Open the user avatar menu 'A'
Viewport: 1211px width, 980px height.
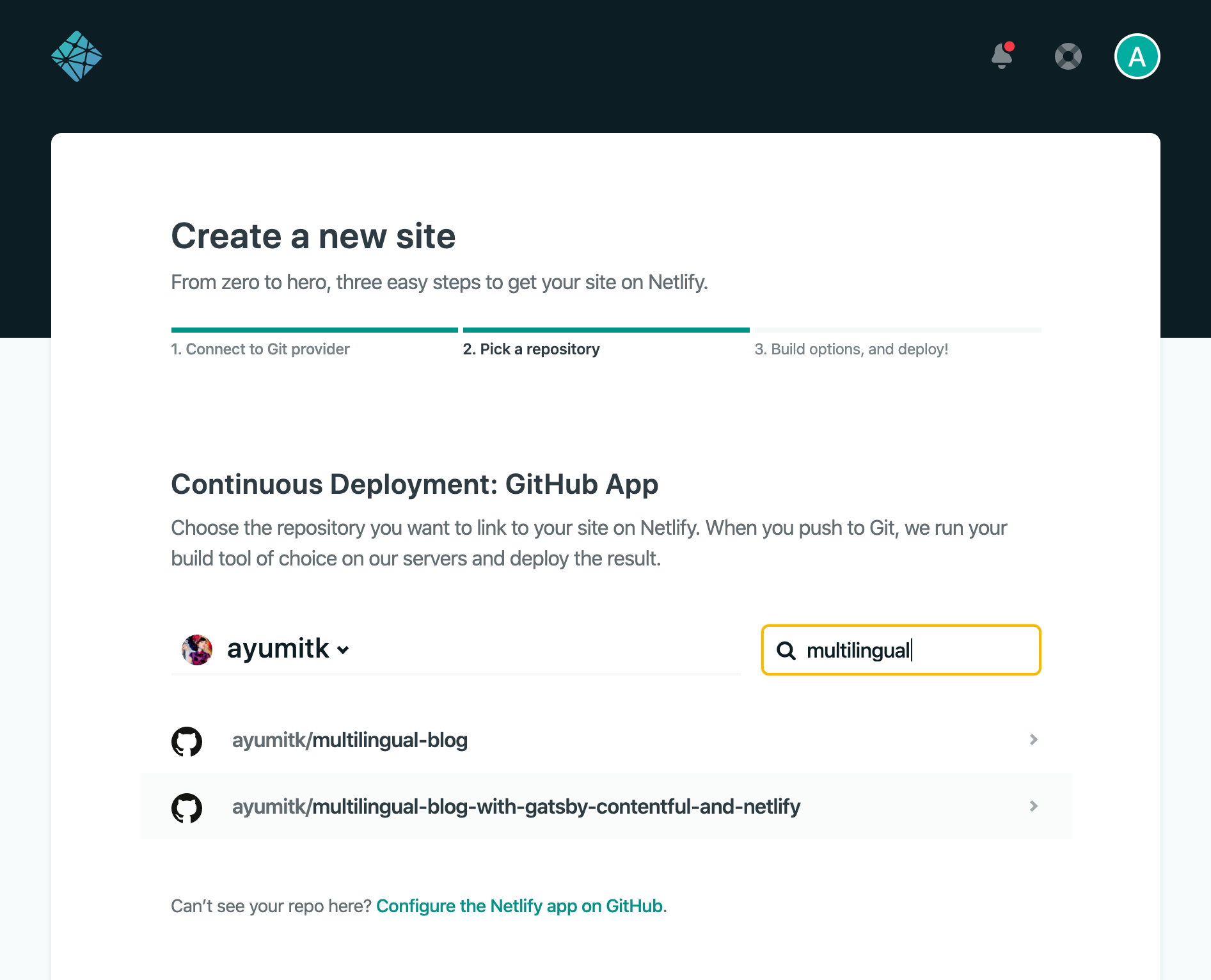pos(1137,56)
